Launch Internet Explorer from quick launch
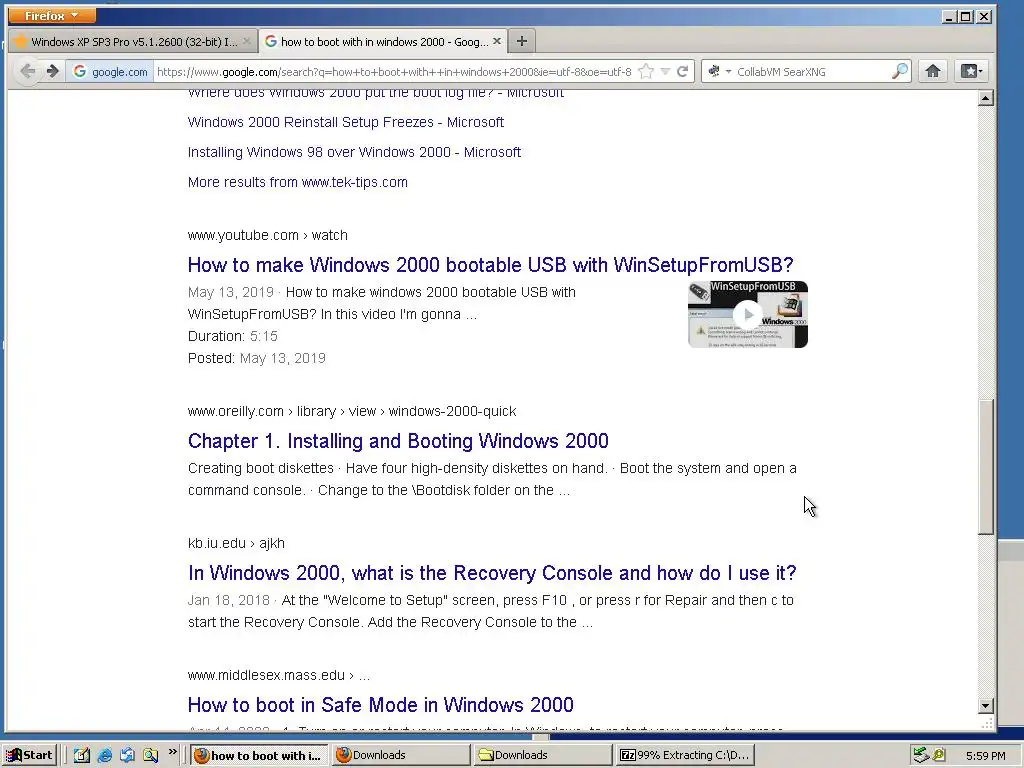The image size is (1024, 768). tap(104, 755)
